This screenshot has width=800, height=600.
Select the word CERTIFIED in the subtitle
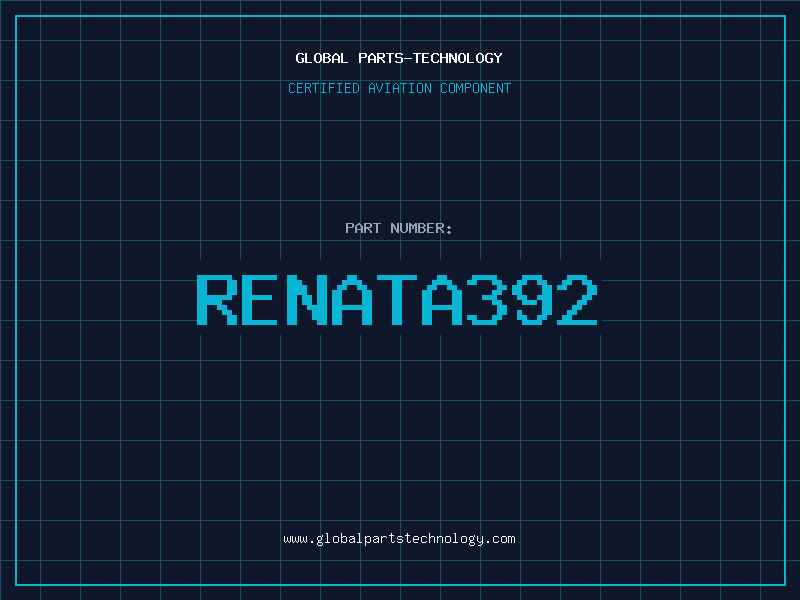325,88
